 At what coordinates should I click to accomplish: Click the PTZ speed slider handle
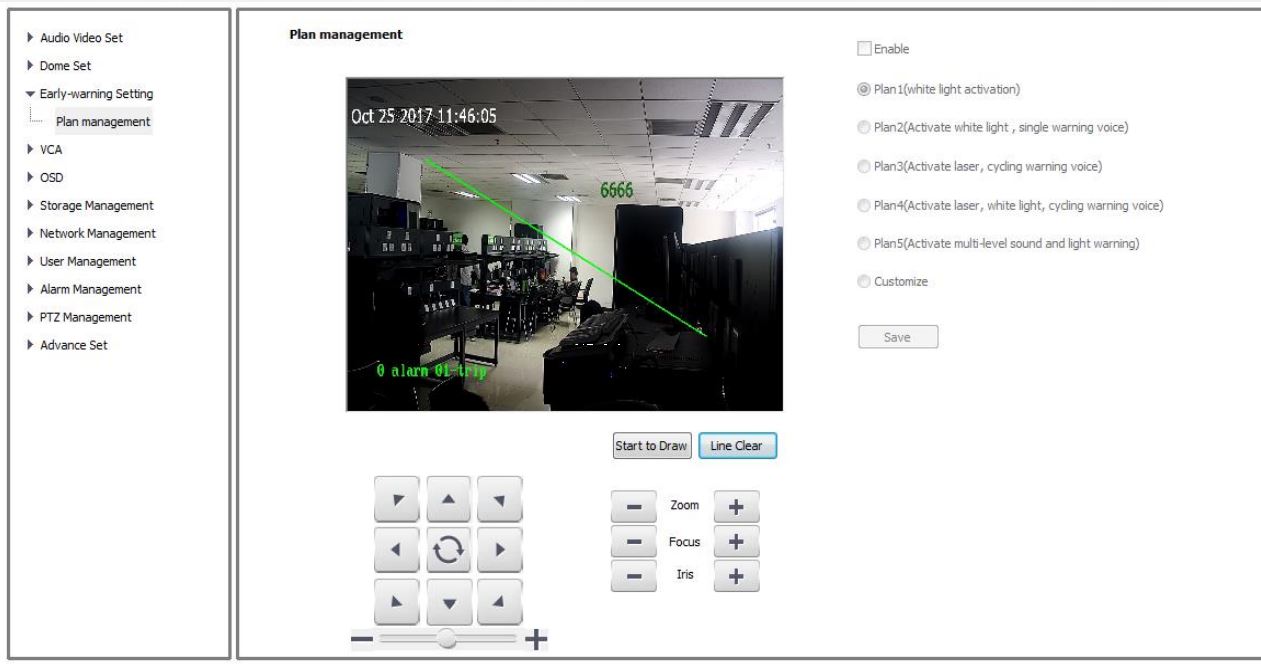[x=448, y=638]
